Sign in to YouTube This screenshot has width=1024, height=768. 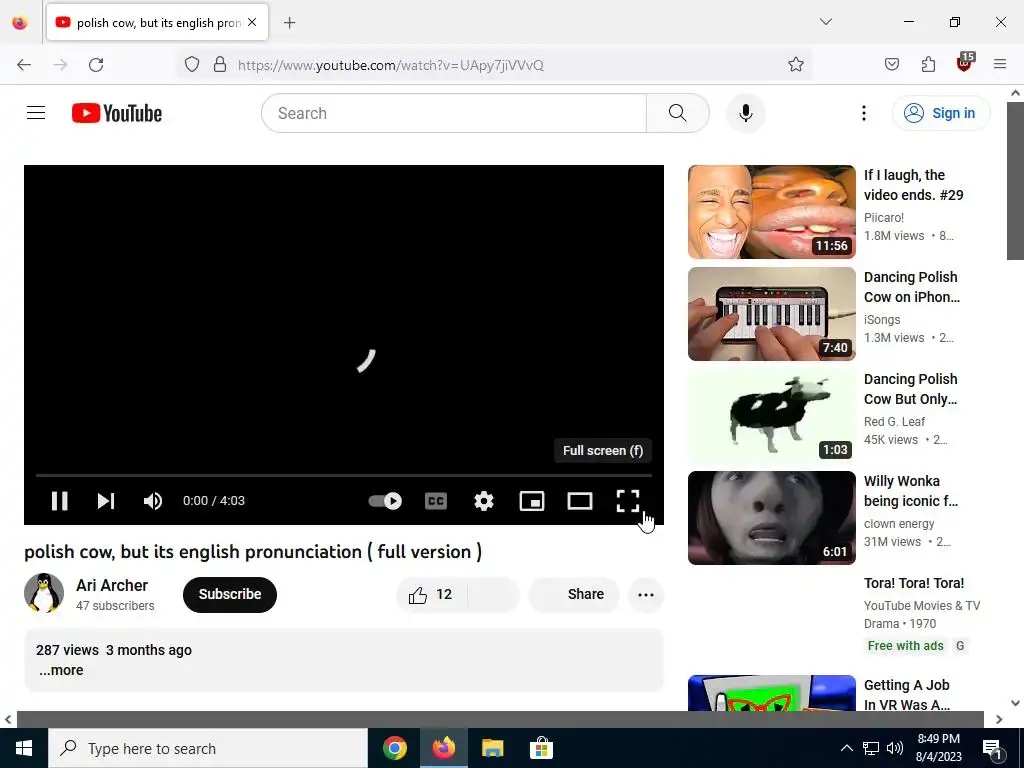pyautogui.click(x=941, y=113)
